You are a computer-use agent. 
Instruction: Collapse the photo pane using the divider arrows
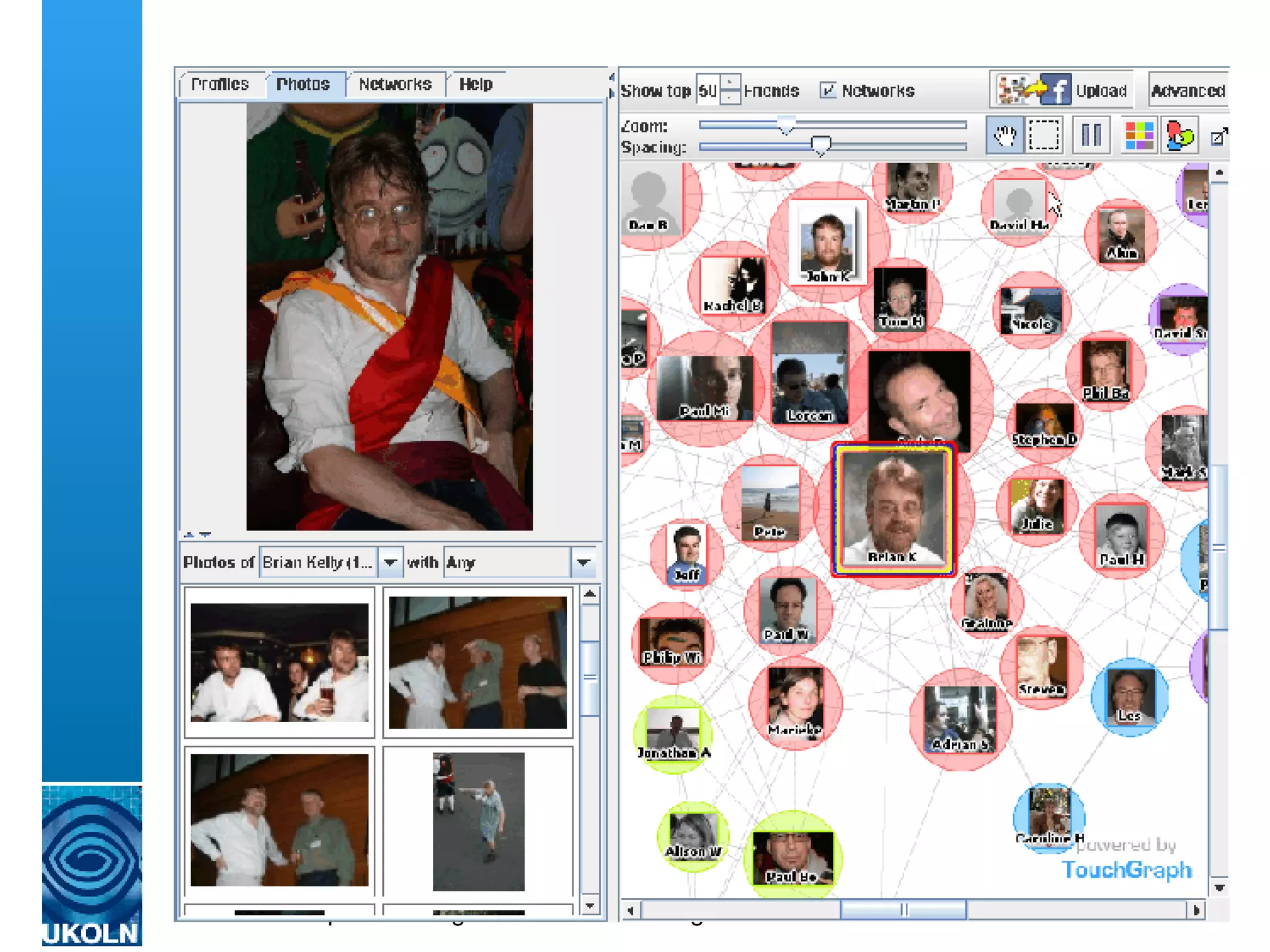click(190, 534)
